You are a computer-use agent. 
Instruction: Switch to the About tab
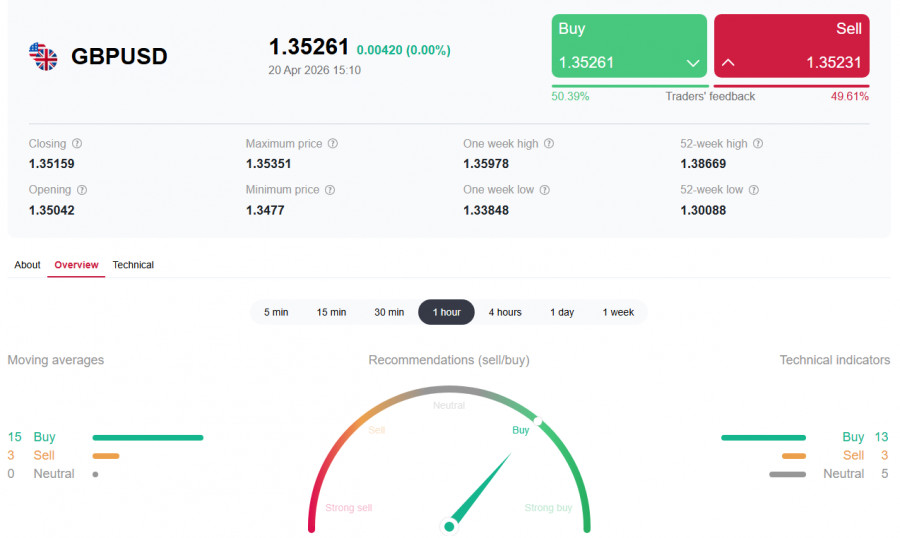click(x=27, y=265)
